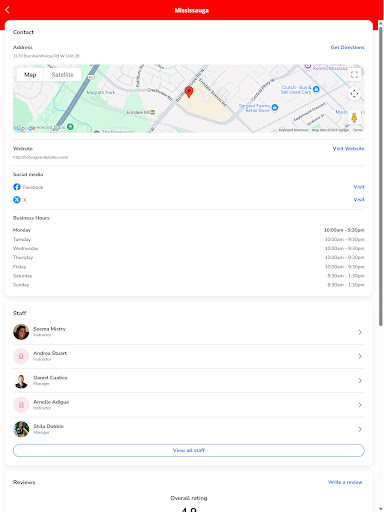Click the Monday business hours row
This screenshot has width=384, height=512.
pos(189,230)
